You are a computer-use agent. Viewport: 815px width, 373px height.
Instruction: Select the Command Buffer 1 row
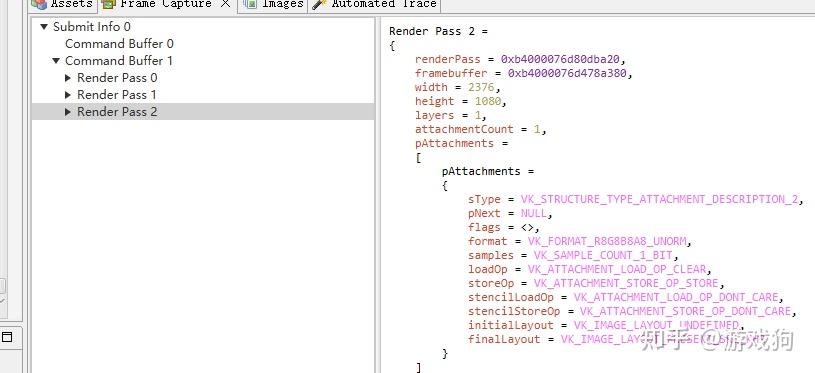coord(203,61)
